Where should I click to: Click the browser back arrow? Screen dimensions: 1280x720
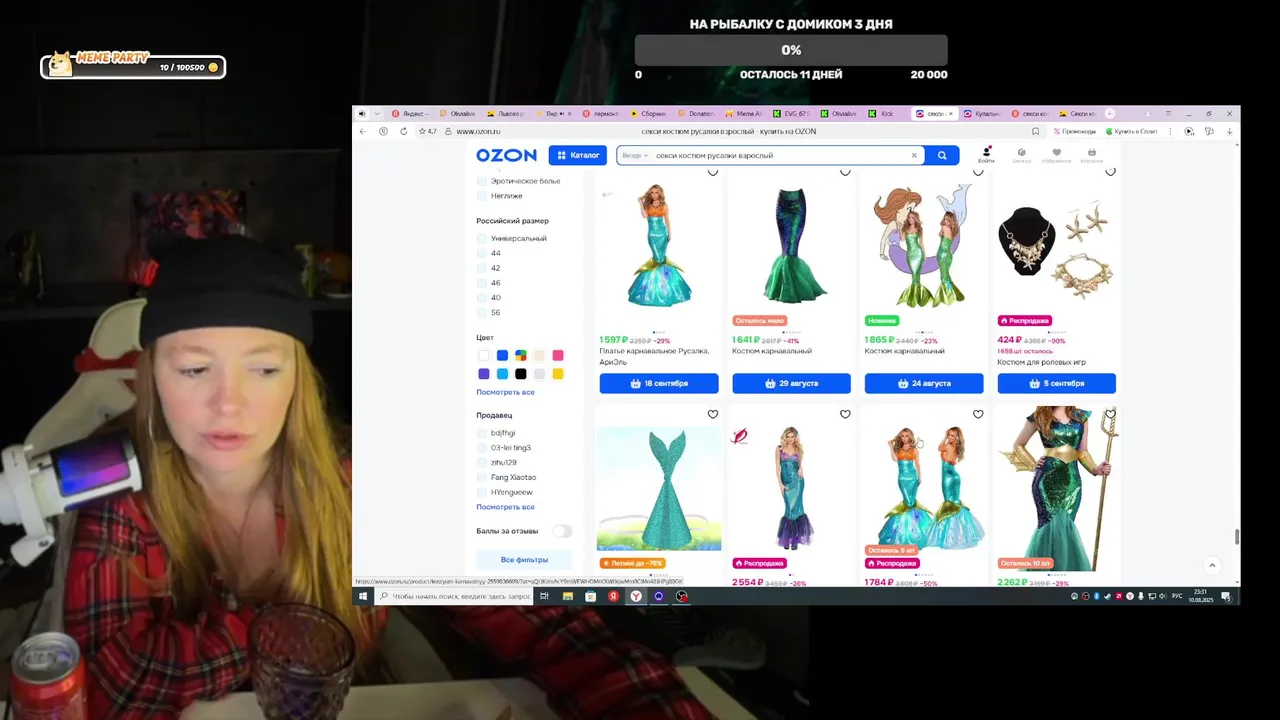(x=363, y=131)
